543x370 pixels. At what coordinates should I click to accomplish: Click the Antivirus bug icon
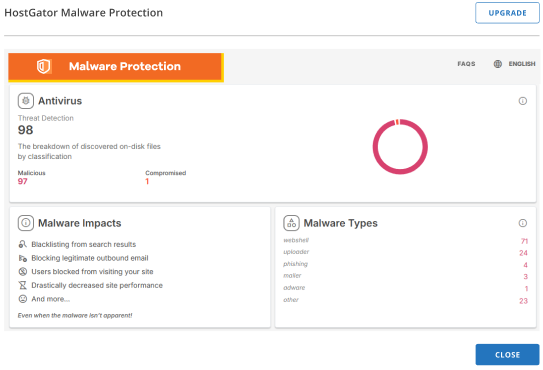tap(26, 101)
